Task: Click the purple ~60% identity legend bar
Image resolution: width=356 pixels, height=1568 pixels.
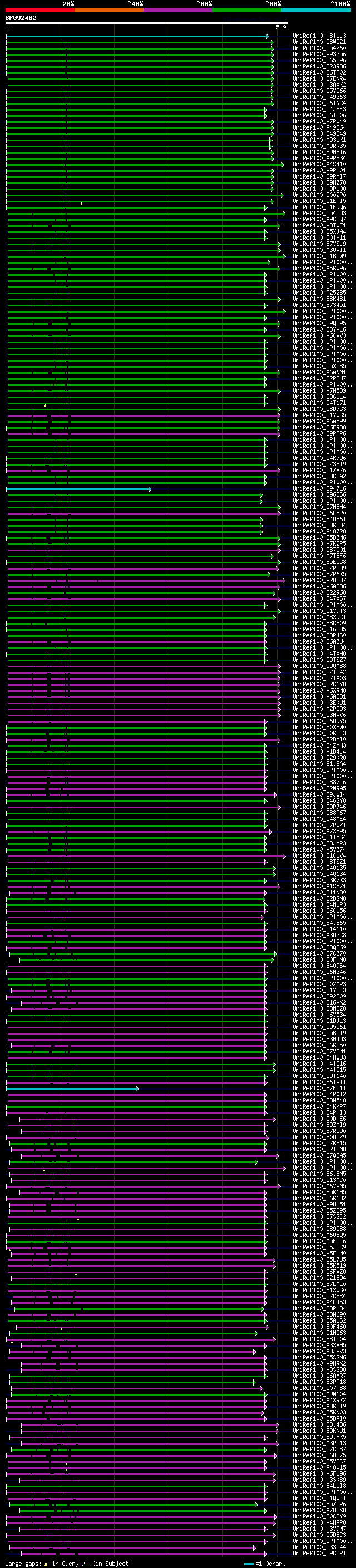Action: [x=179, y=10]
